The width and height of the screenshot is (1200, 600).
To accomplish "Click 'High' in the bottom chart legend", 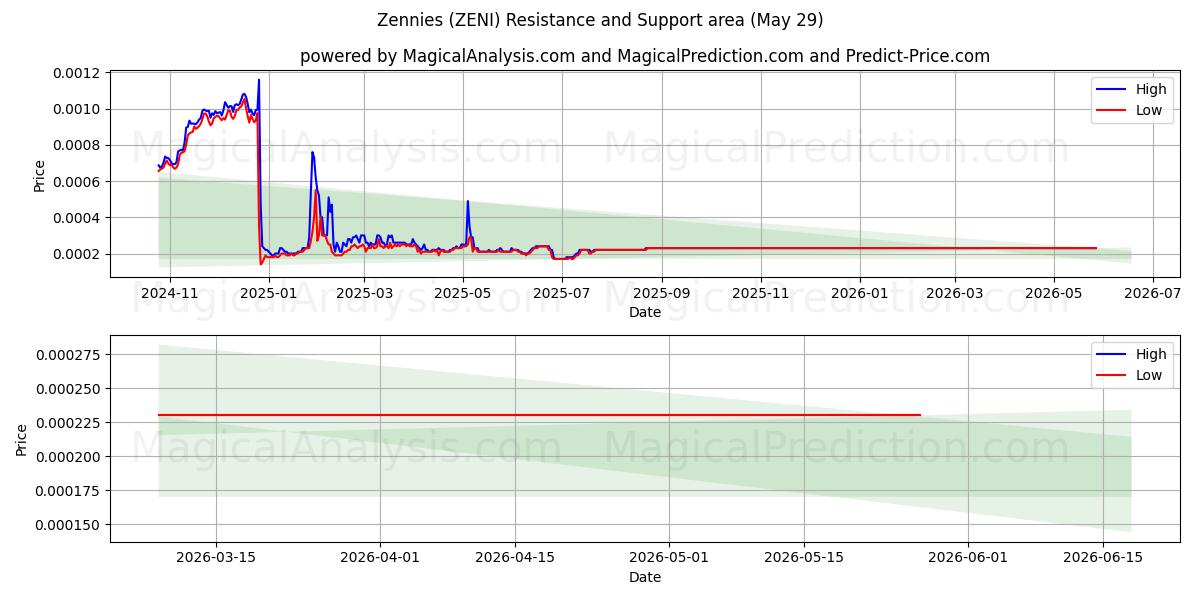I will point(1151,354).
